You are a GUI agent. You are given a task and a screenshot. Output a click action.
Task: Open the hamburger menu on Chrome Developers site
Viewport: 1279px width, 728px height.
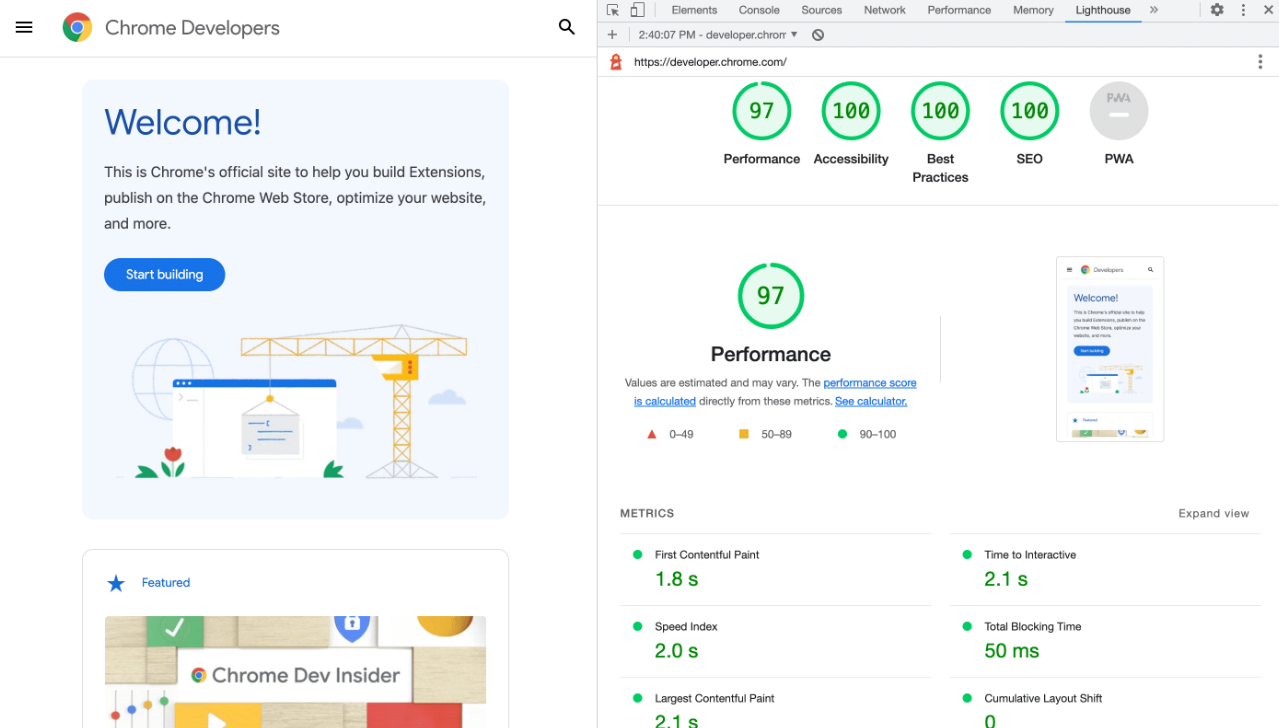[24, 27]
